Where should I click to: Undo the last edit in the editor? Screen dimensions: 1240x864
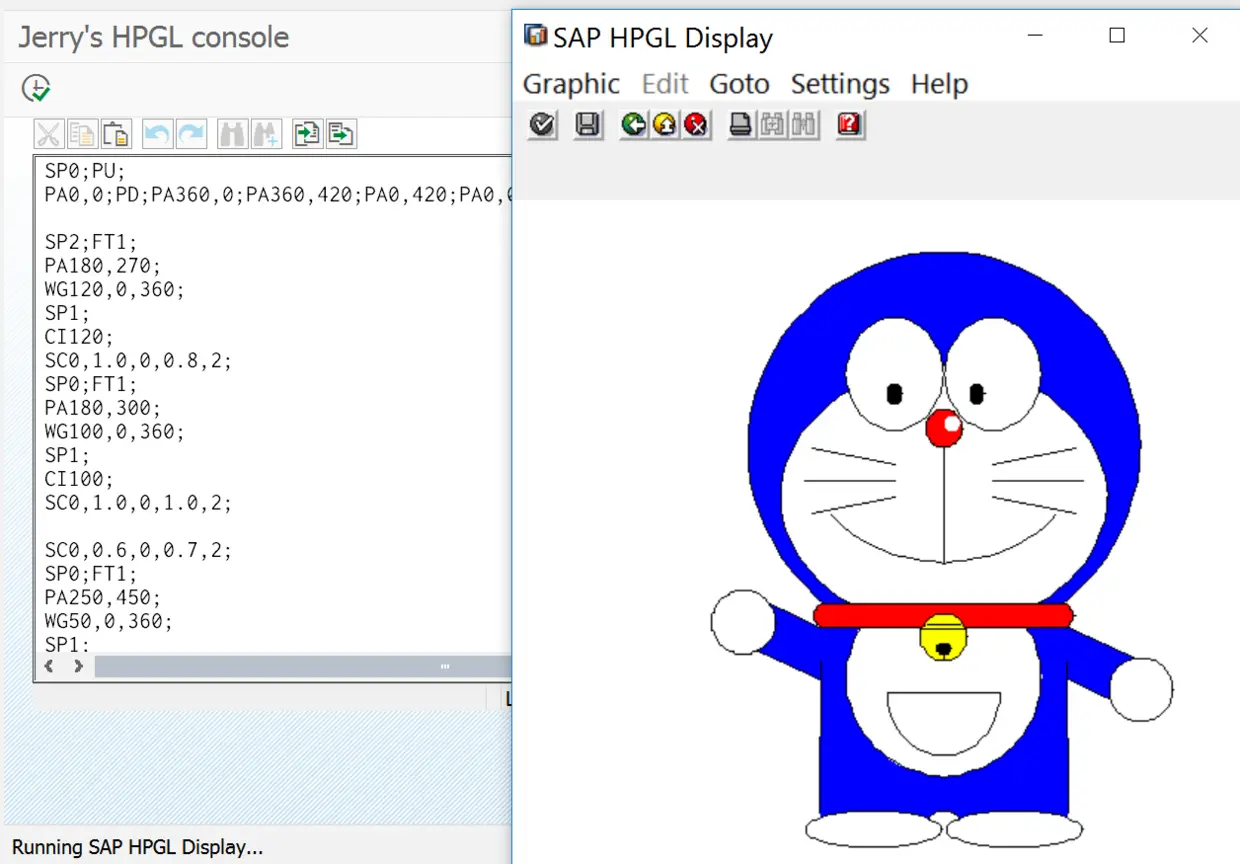click(x=157, y=134)
